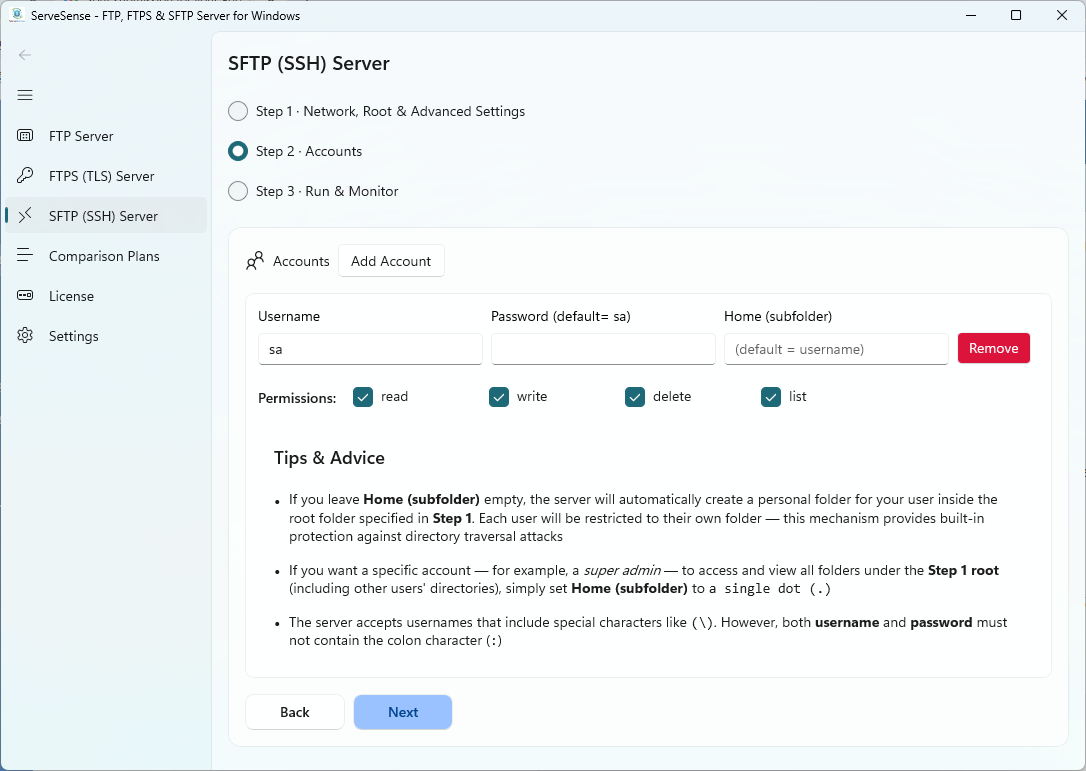Minimize the ServeSense window
1086x771 pixels.
971,15
